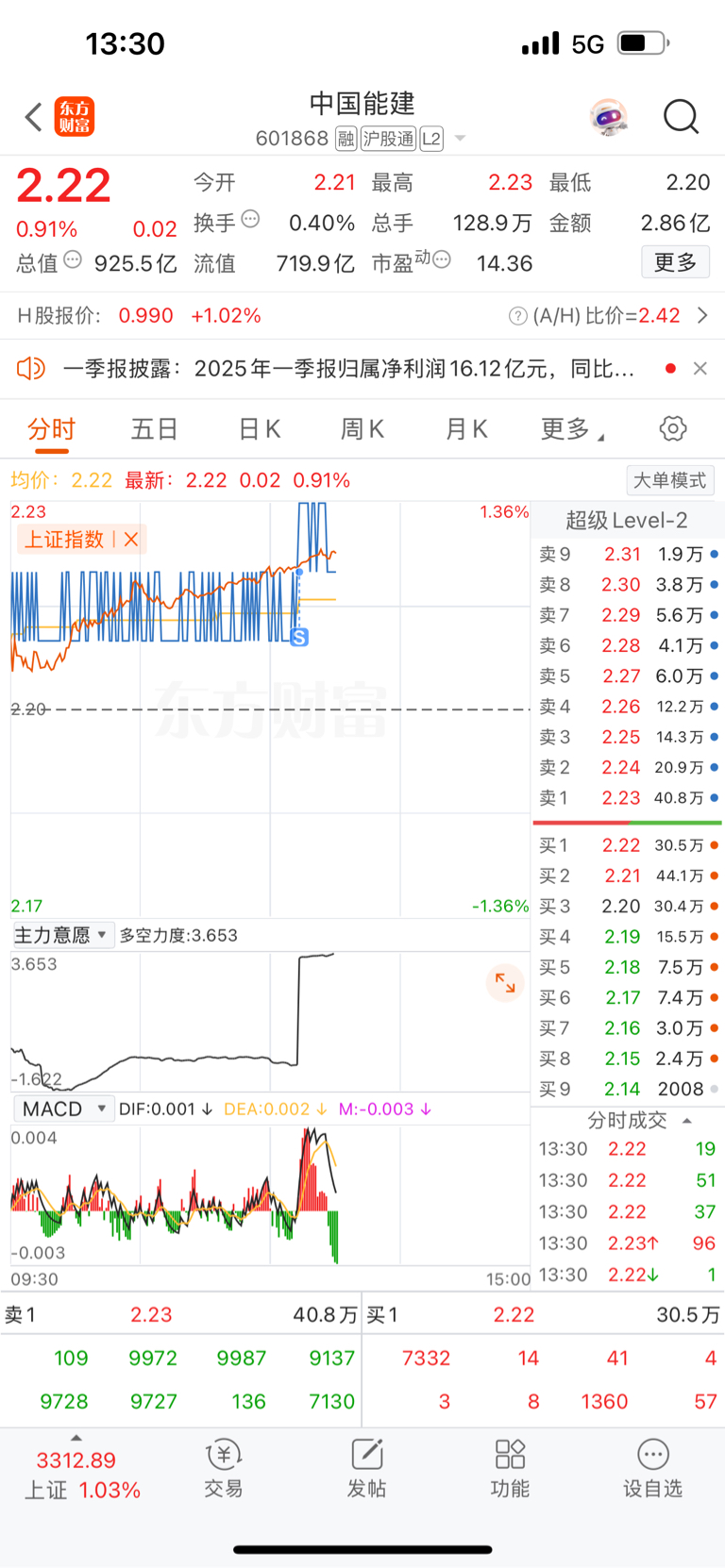Tap the 买1 summary bar 30.5万
This screenshot has height=1568, width=725.
543,1314
